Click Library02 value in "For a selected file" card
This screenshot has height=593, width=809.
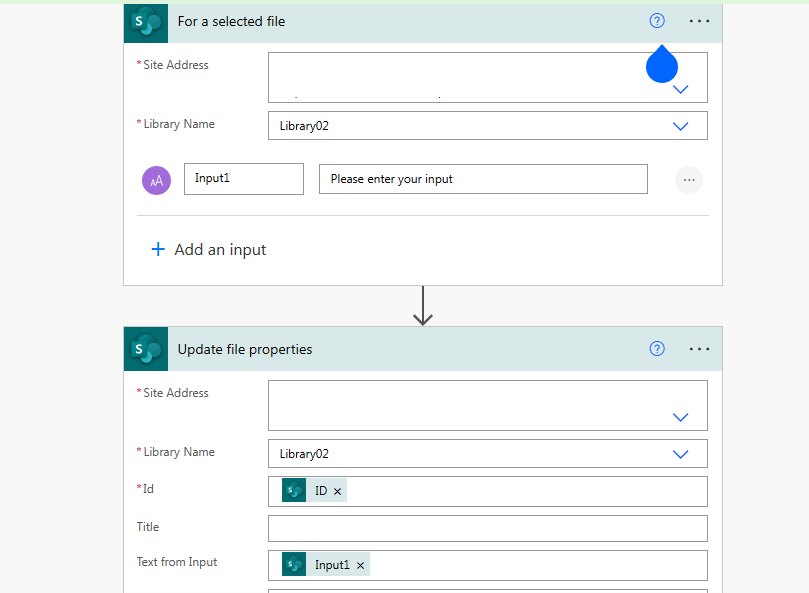pos(304,126)
